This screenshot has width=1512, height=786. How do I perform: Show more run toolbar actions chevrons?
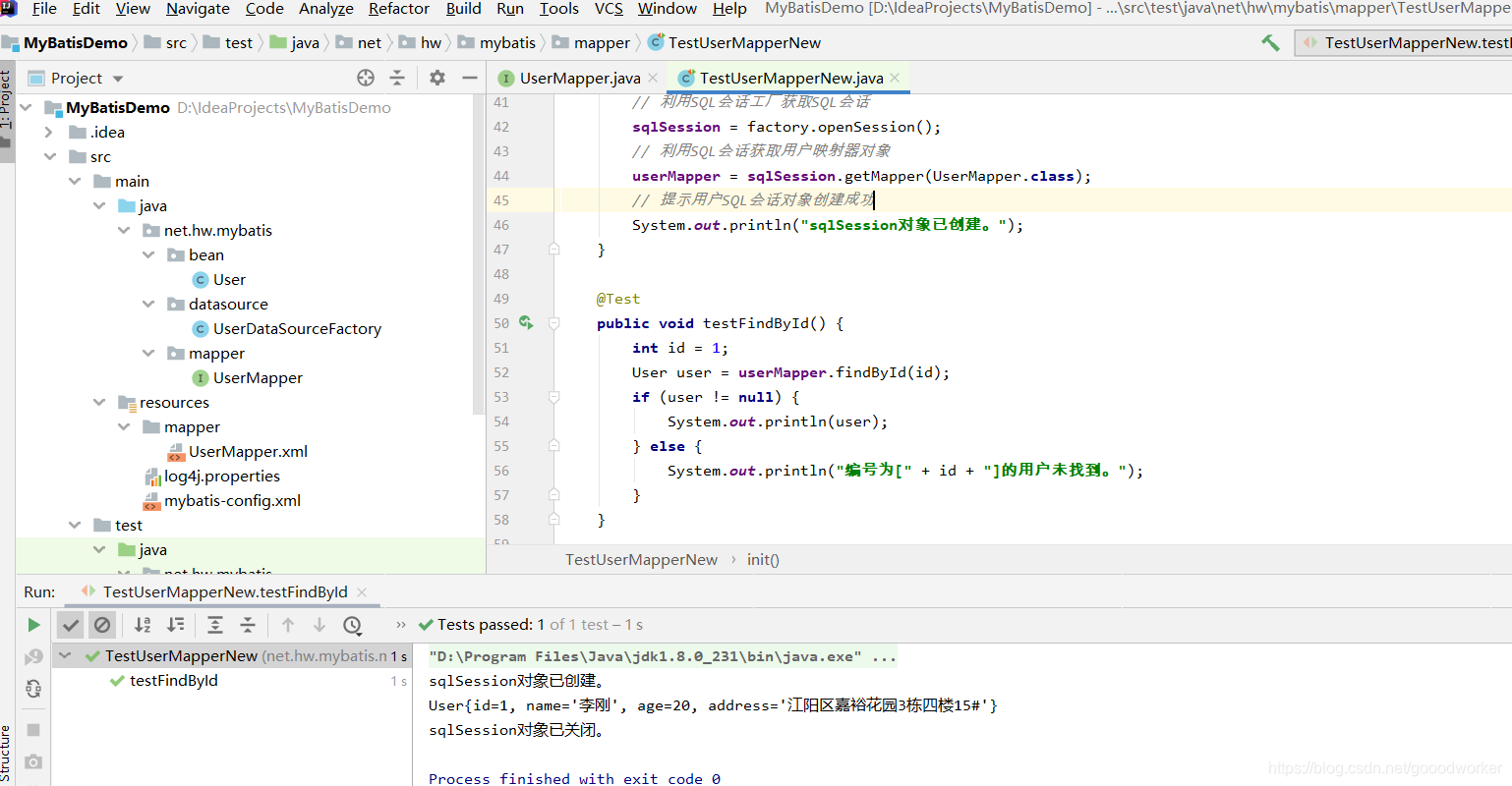pyautogui.click(x=401, y=625)
